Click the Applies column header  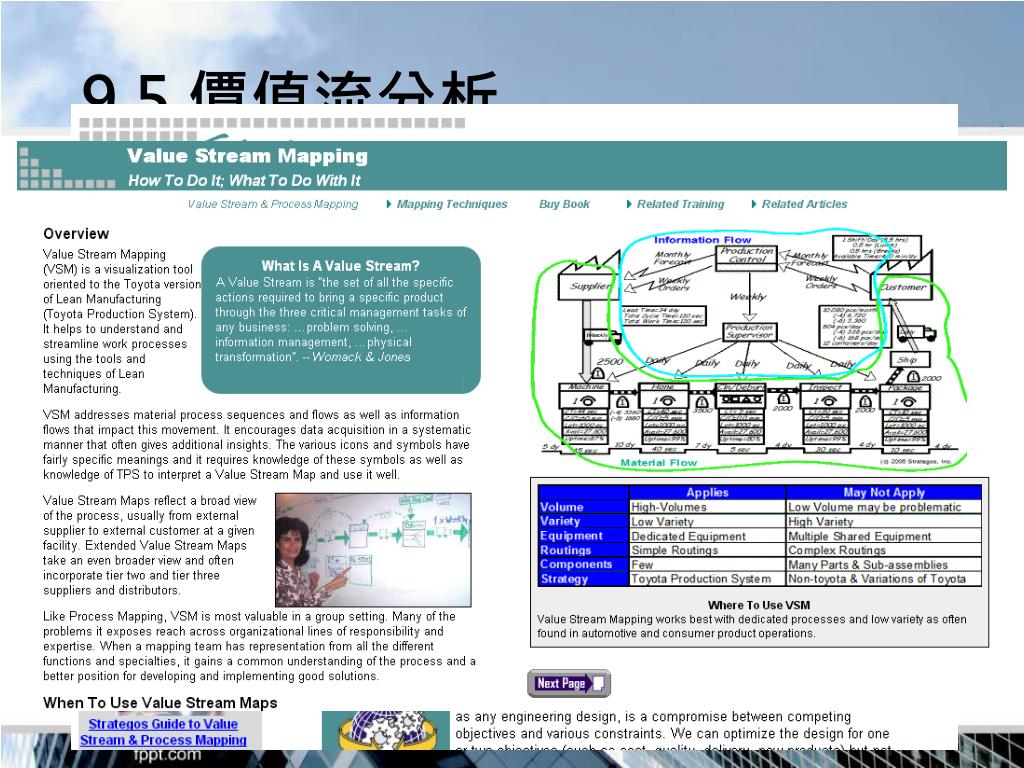tap(707, 492)
